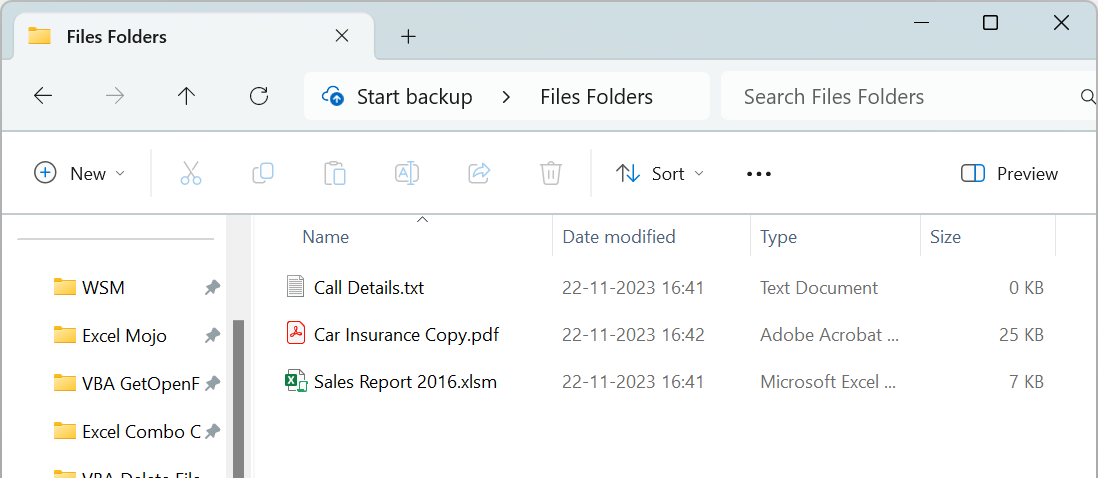1098x478 pixels.
Task: Click the Start backup cloud icon
Action: [333, 96]
